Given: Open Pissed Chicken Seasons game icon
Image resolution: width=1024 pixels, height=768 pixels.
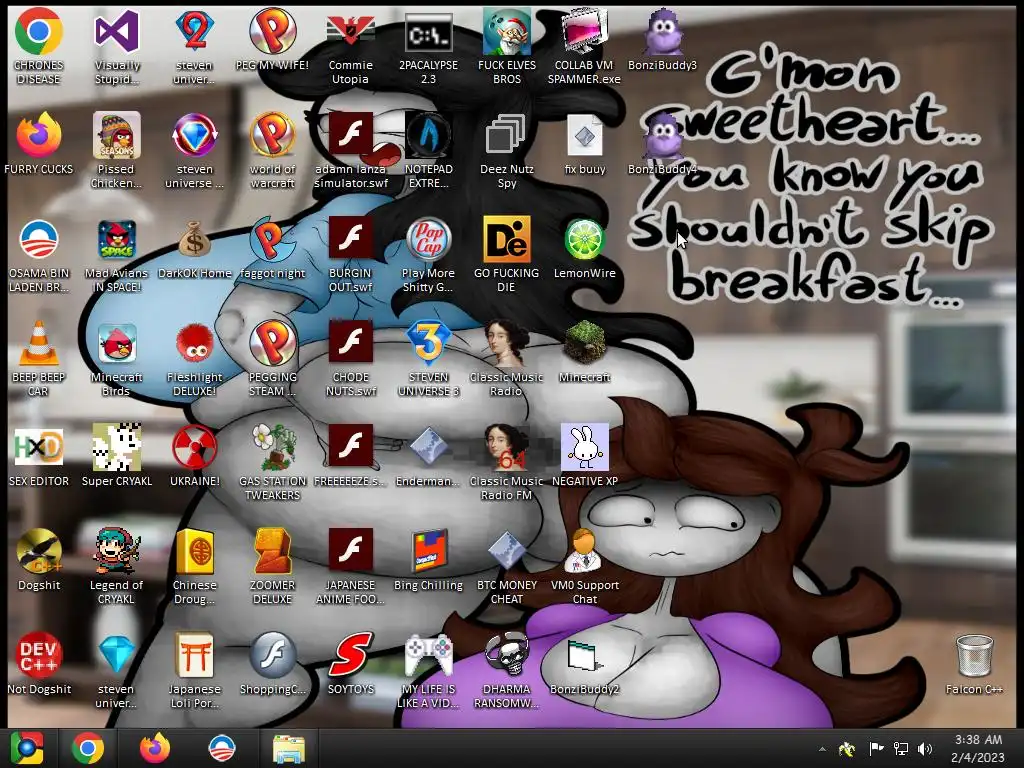Looking at the screenshot, I should coord(117,135).
